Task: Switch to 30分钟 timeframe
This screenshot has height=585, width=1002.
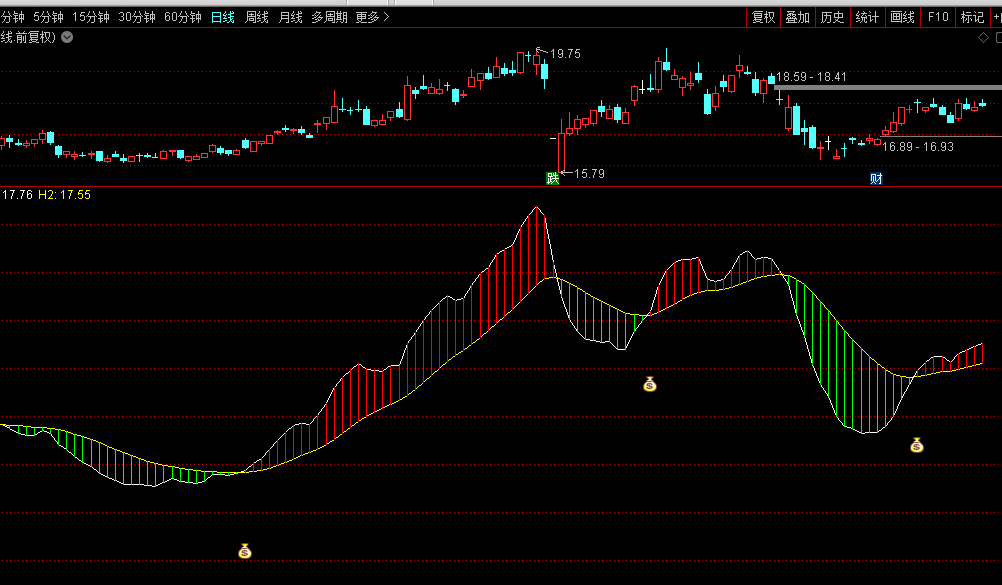Action: click(x=136, y=17)
